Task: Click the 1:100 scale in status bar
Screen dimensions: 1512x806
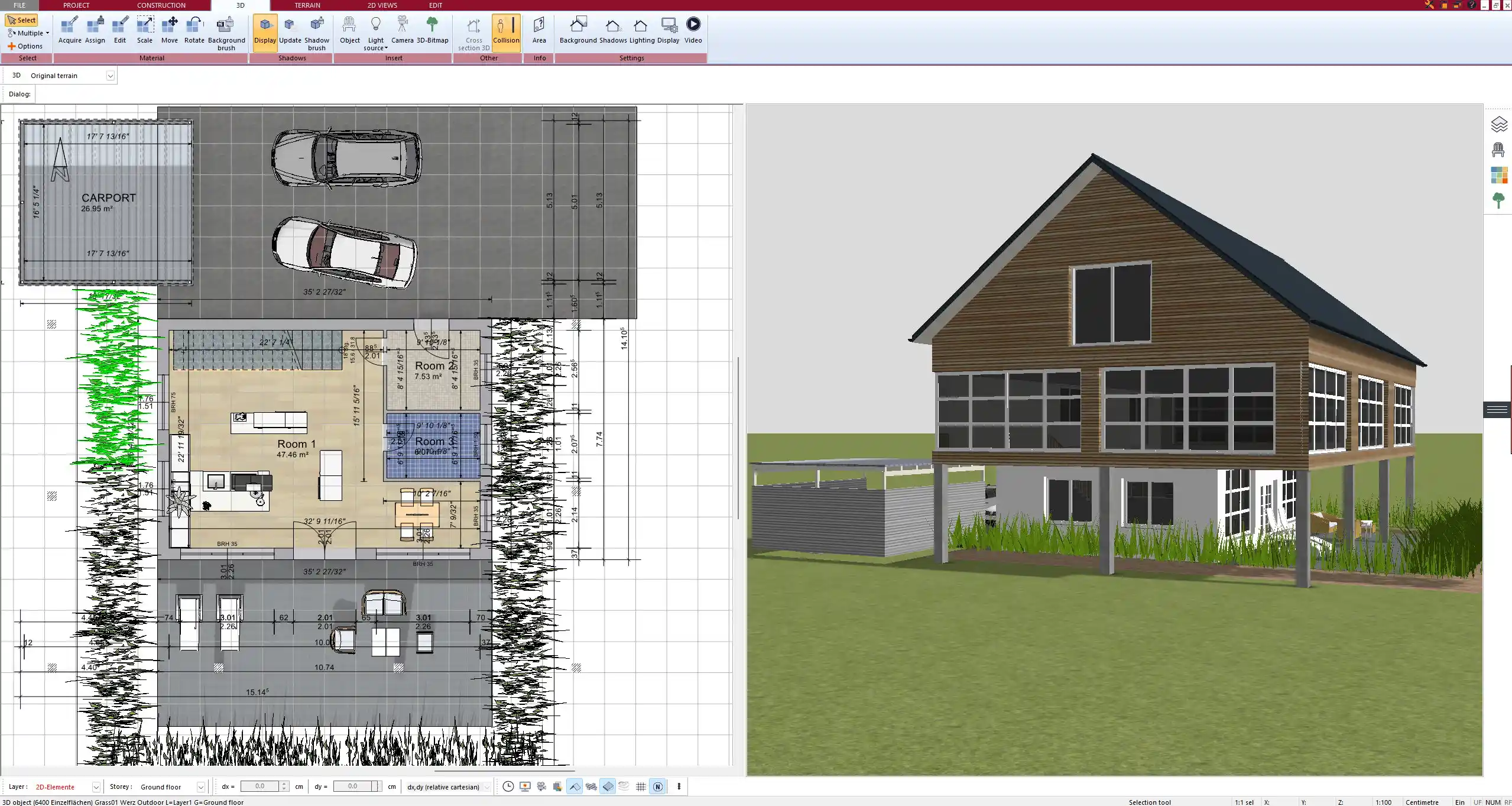Action: tap(1383, 802)
